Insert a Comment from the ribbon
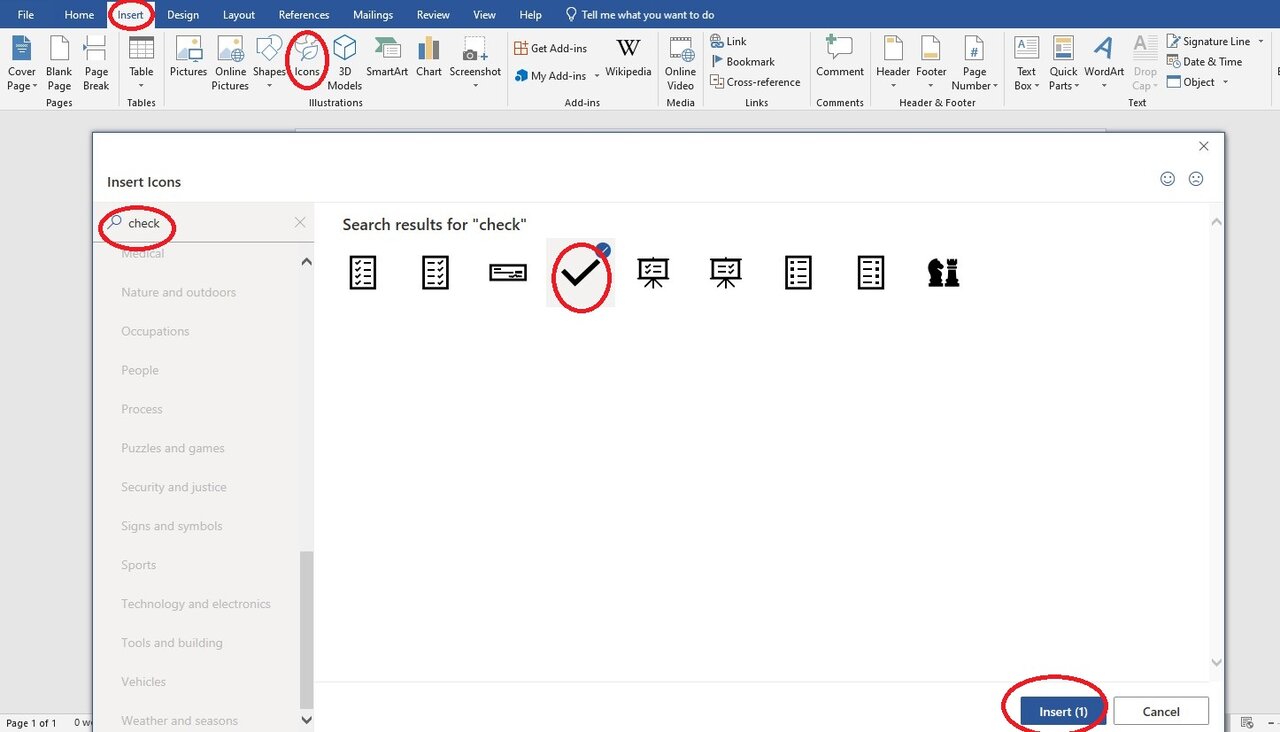The width and height of the screenshot is (1280, 732). point(839,58)
